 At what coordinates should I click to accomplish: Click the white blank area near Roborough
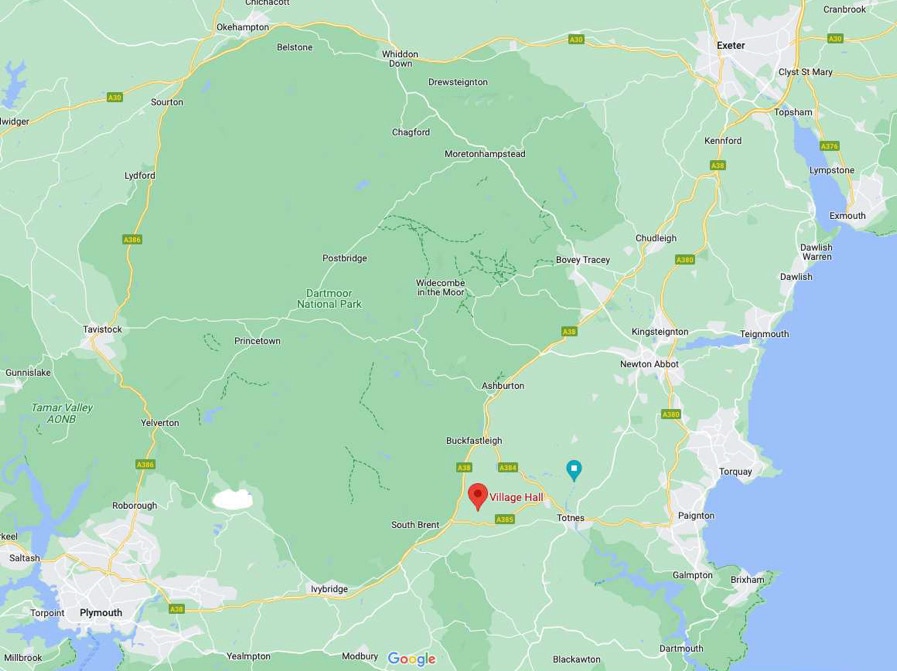coord(232,499)
